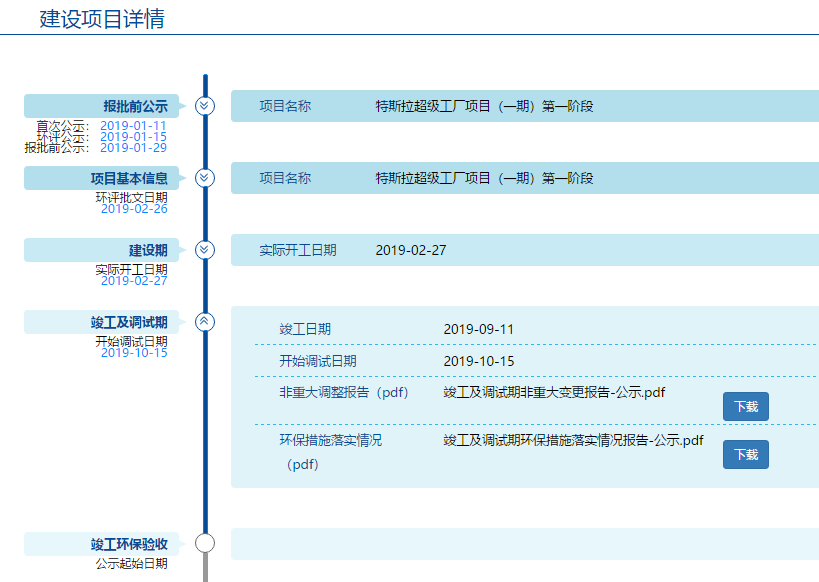Click the 环评公示 date 2019-01-15

[x=133, y=137]
